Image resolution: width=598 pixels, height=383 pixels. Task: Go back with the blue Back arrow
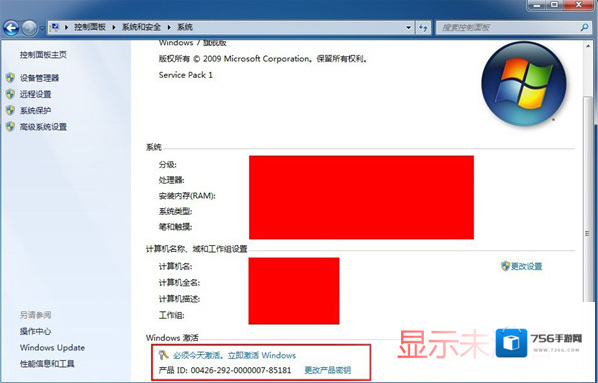click(x=11, y=27)
